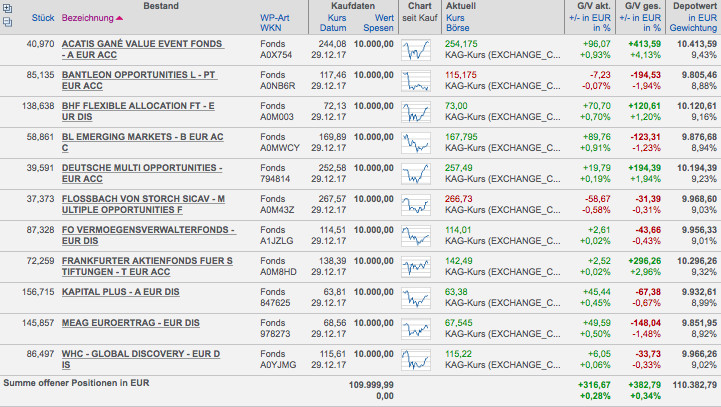
Task: Select WKN A0NB6R
Action: (x=278, y=86)
